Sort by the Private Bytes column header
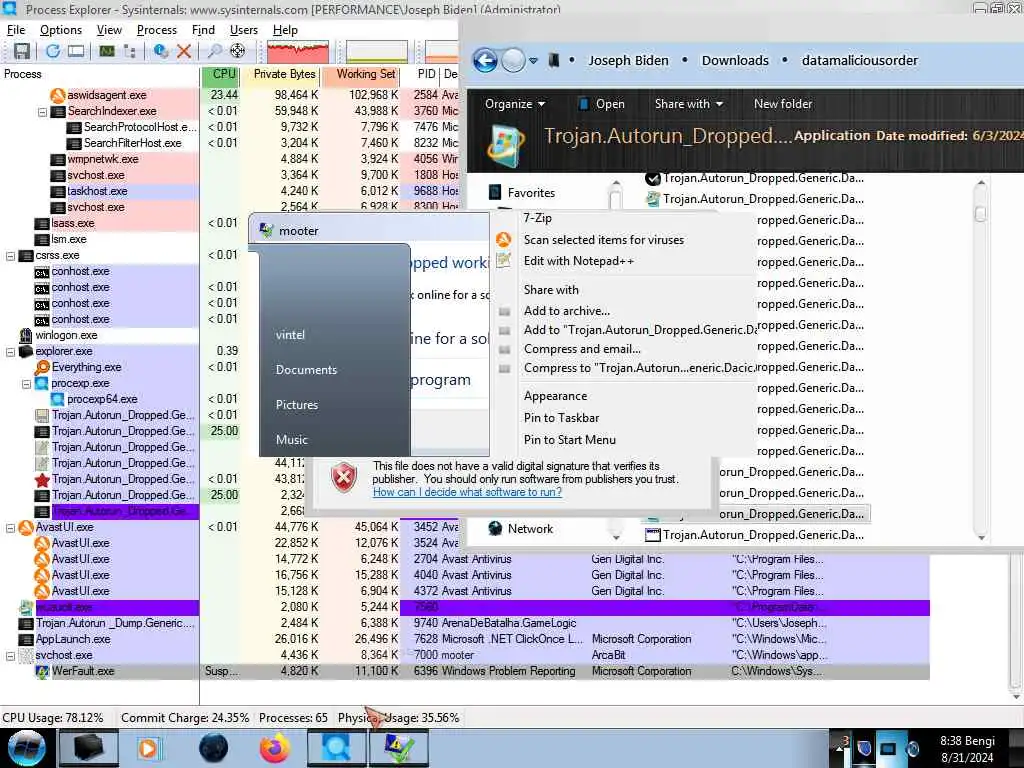Image resolution: width=1024 pixels, height=768 pixels. pos(281,74)
